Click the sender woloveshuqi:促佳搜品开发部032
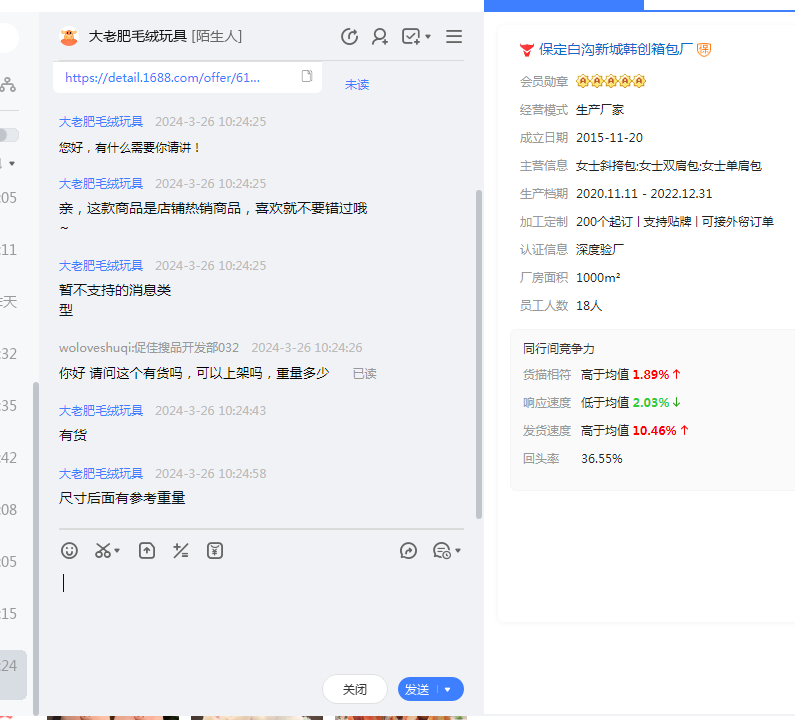Viewport: 795px width, 720px height. [x=149, y=348]
